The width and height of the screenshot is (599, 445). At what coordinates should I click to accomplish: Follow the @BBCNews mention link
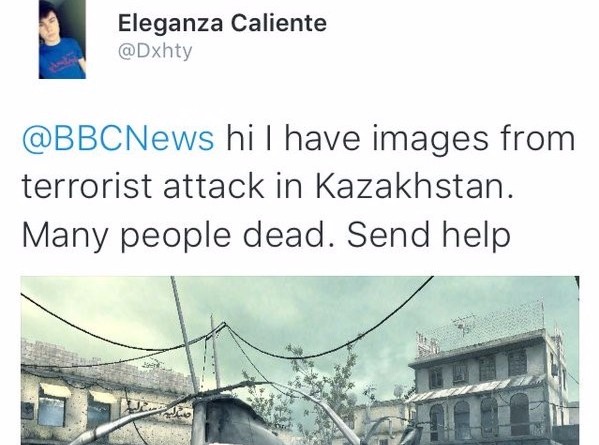pyautogui.click(x=118, y=138)
